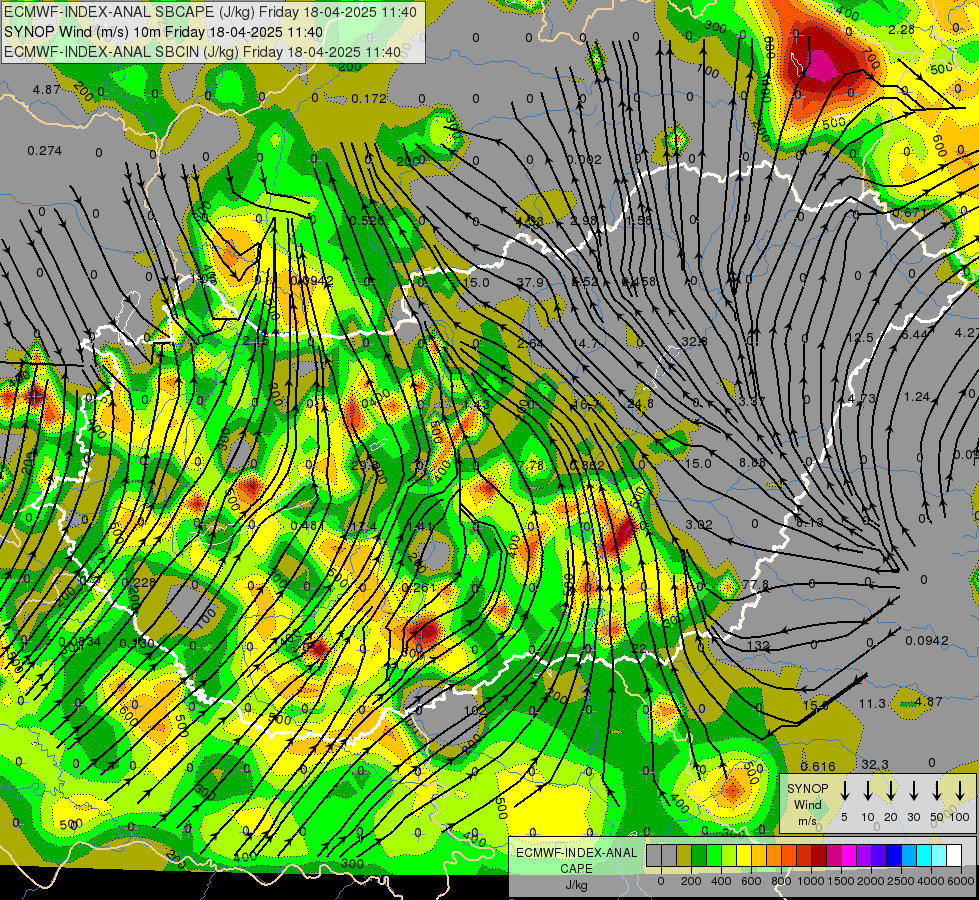The width and height of the screenshot is (979, 900).
Task: Click the map value 7.78
Action: 531,465
